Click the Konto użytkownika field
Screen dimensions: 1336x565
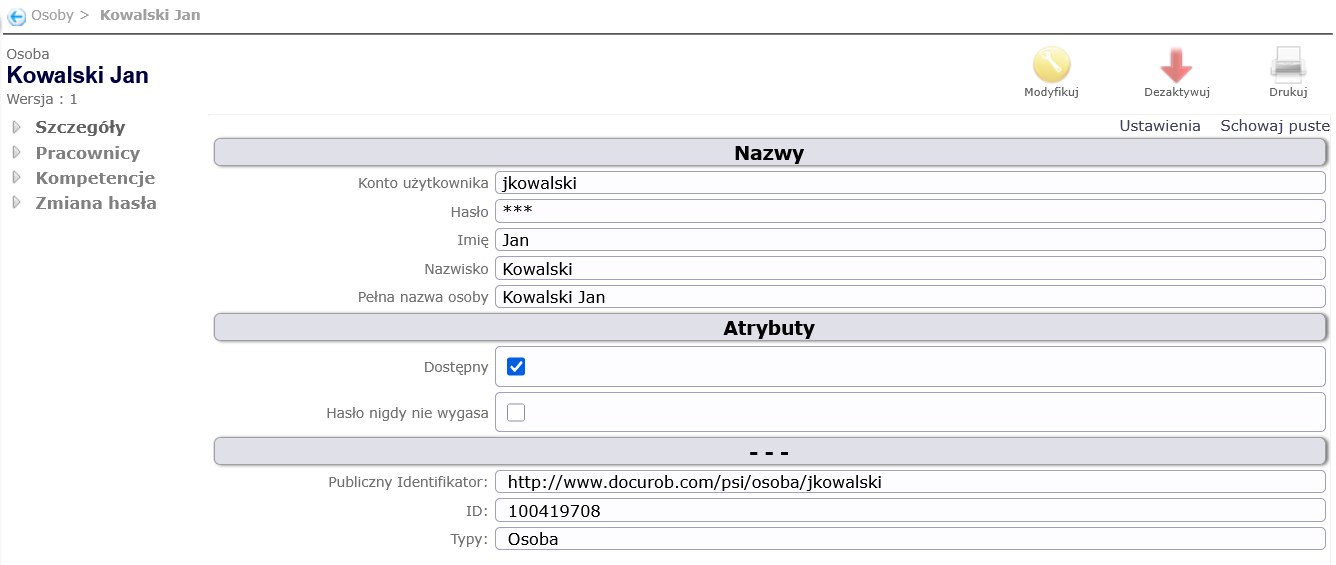(x=909, y=183)
